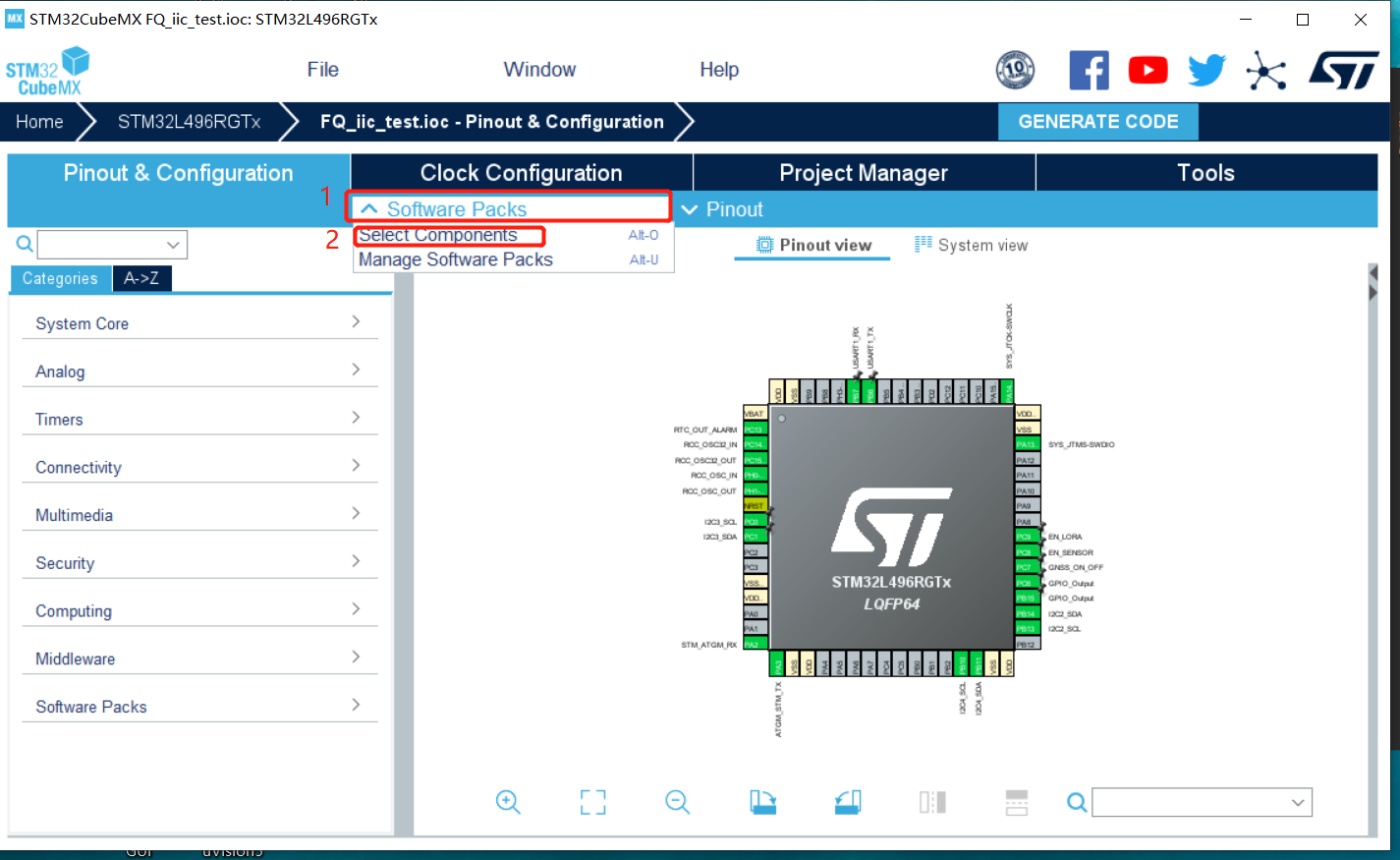Click the STM32L496RGTx breadcrumb
The height and width of the screenshot is (860, 1400).
[190, 122]
